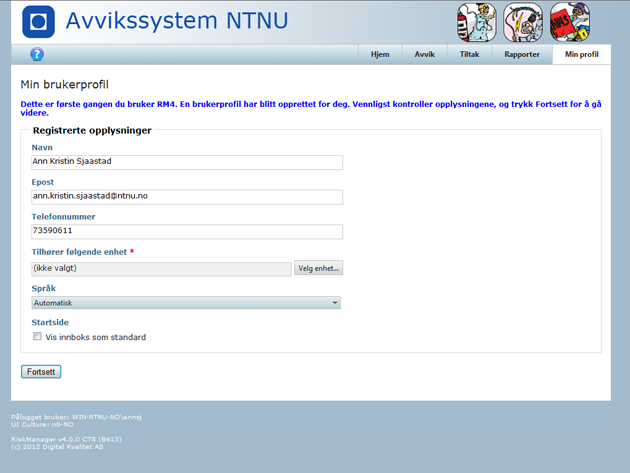Open the middle cartoon icon in header
The width and height of the screenshot is (630, 473).
click(x=523, y=23)
